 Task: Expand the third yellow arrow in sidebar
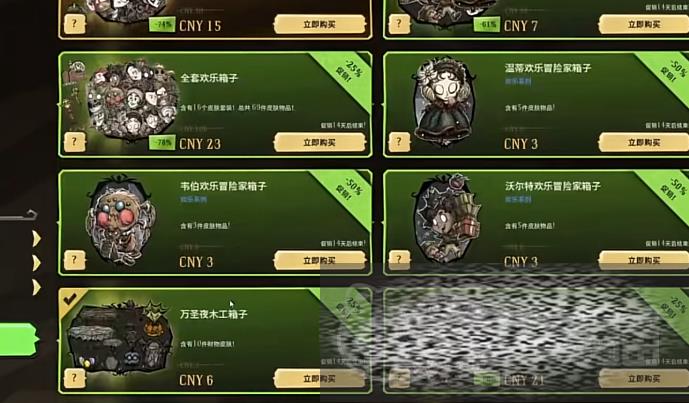point(36,287)
